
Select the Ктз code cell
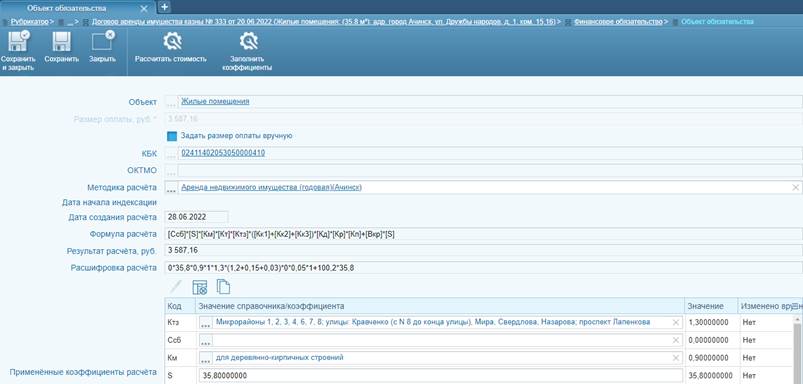click(180, 323)
